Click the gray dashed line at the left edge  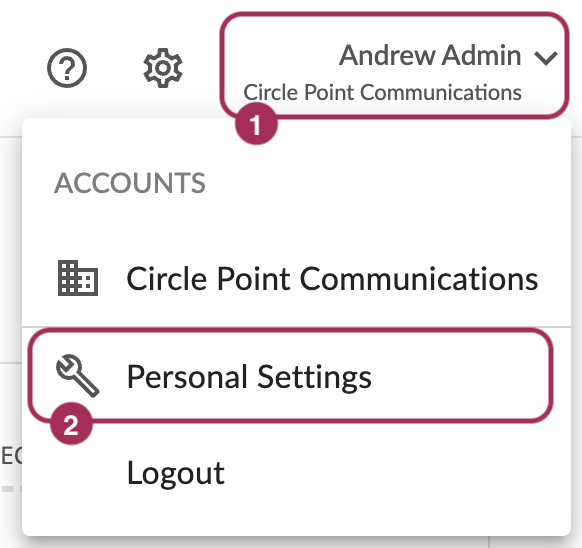[11, 489]
